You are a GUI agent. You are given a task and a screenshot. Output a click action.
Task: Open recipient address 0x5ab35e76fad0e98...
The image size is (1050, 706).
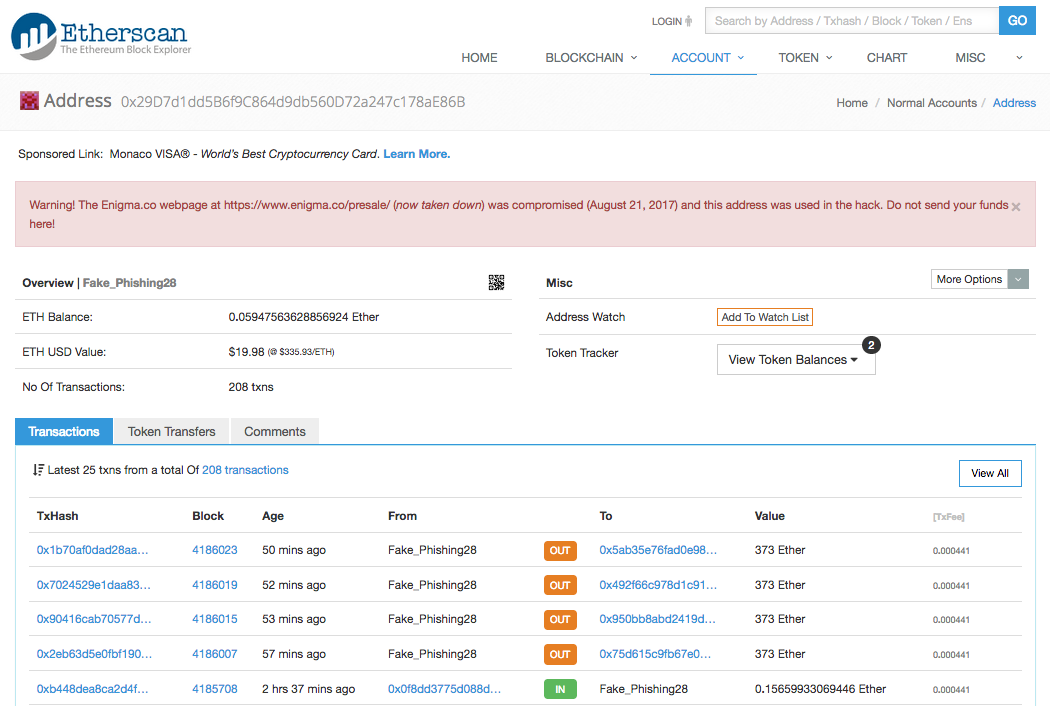click(658, 550)
